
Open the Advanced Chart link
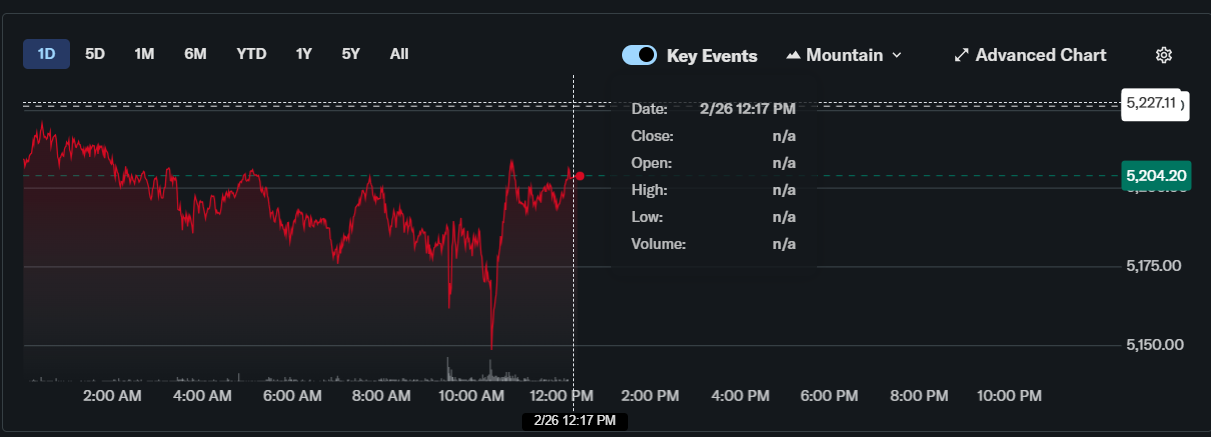(x=1040, y=55)
